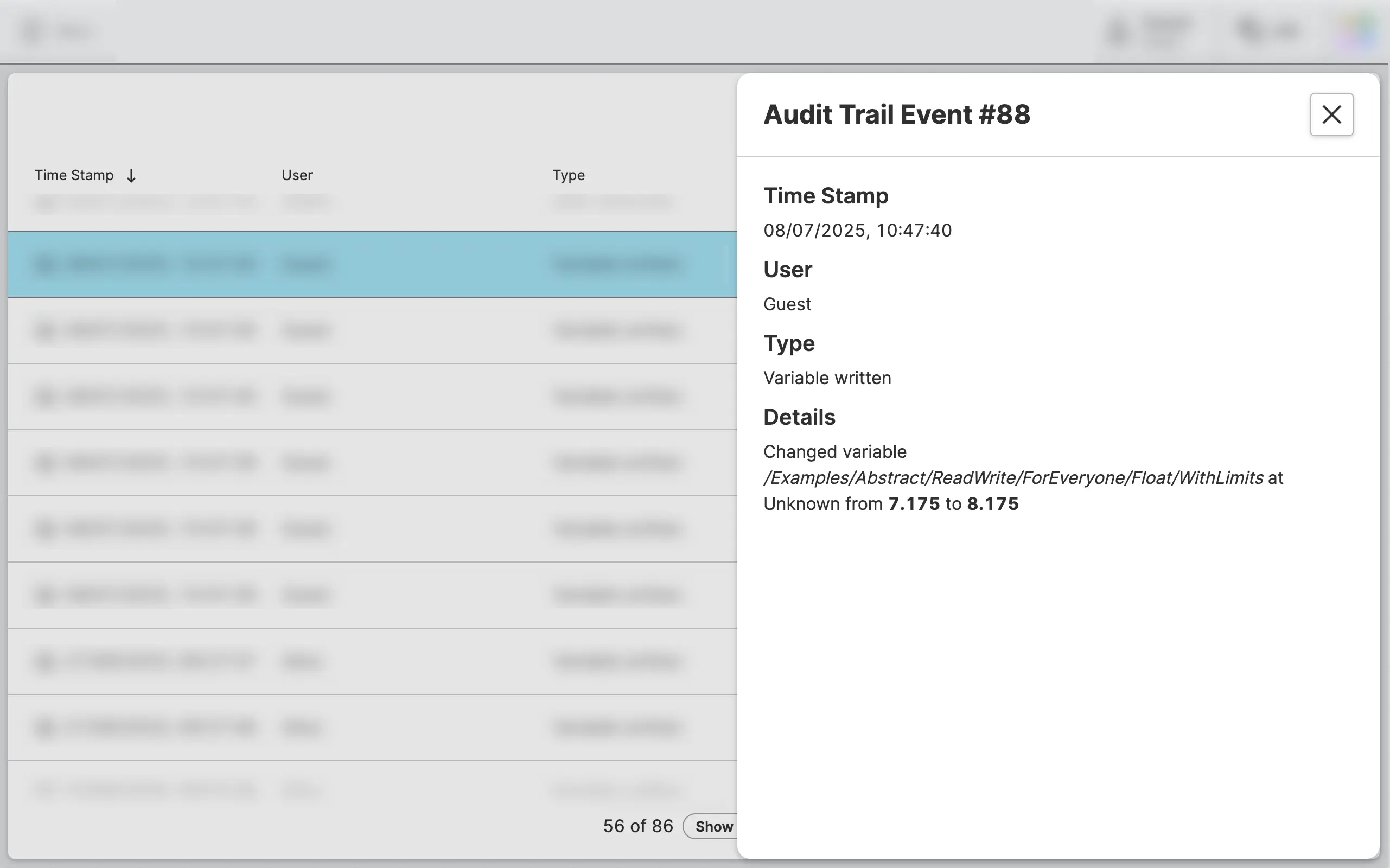Select the highlighted blue audit event row
Image resolution: width=1390 pixels, height=868 pixels.
point(372,264)
